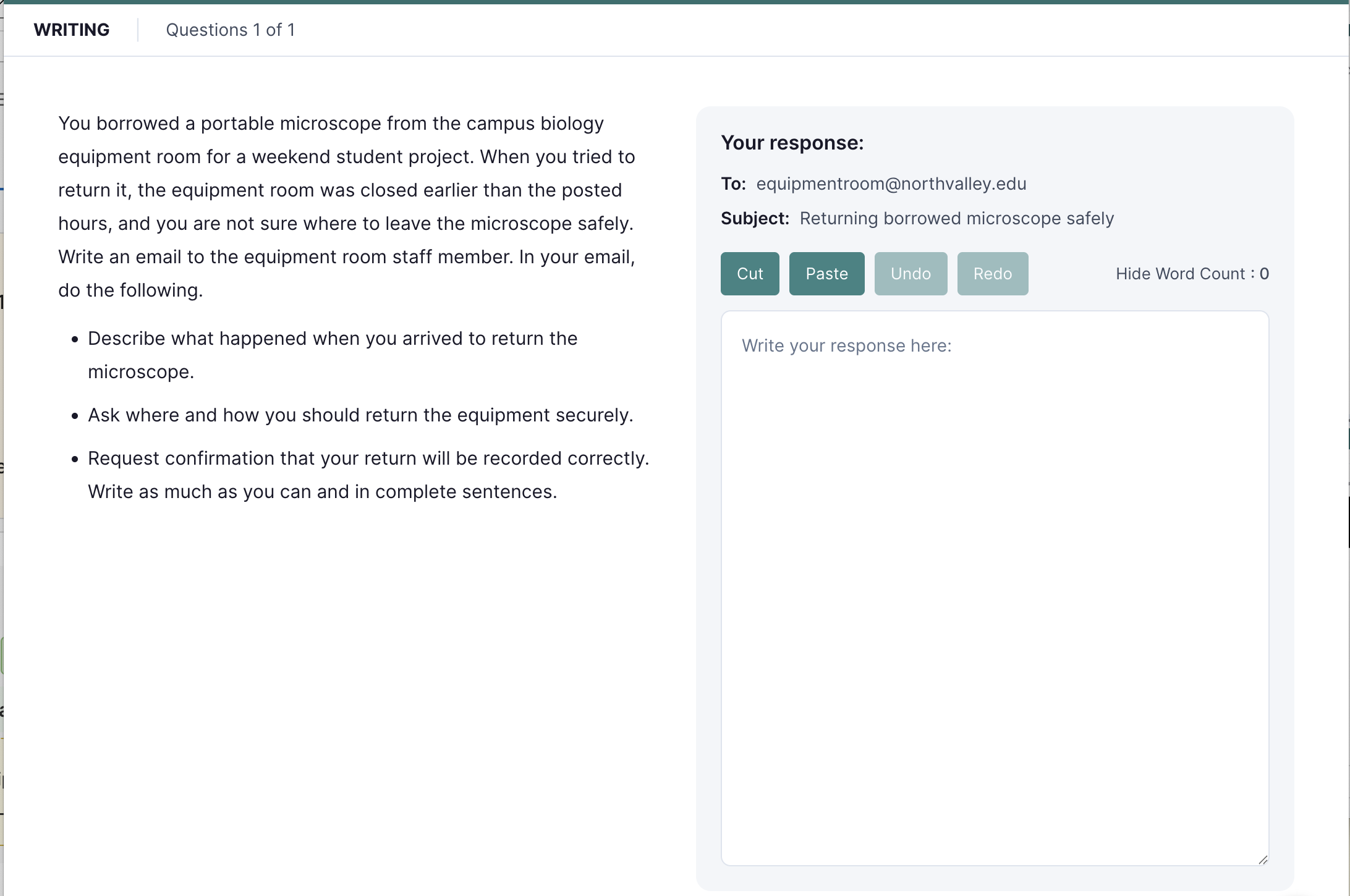Click the Subject line about returning the microscope

[x=957, y=218]
